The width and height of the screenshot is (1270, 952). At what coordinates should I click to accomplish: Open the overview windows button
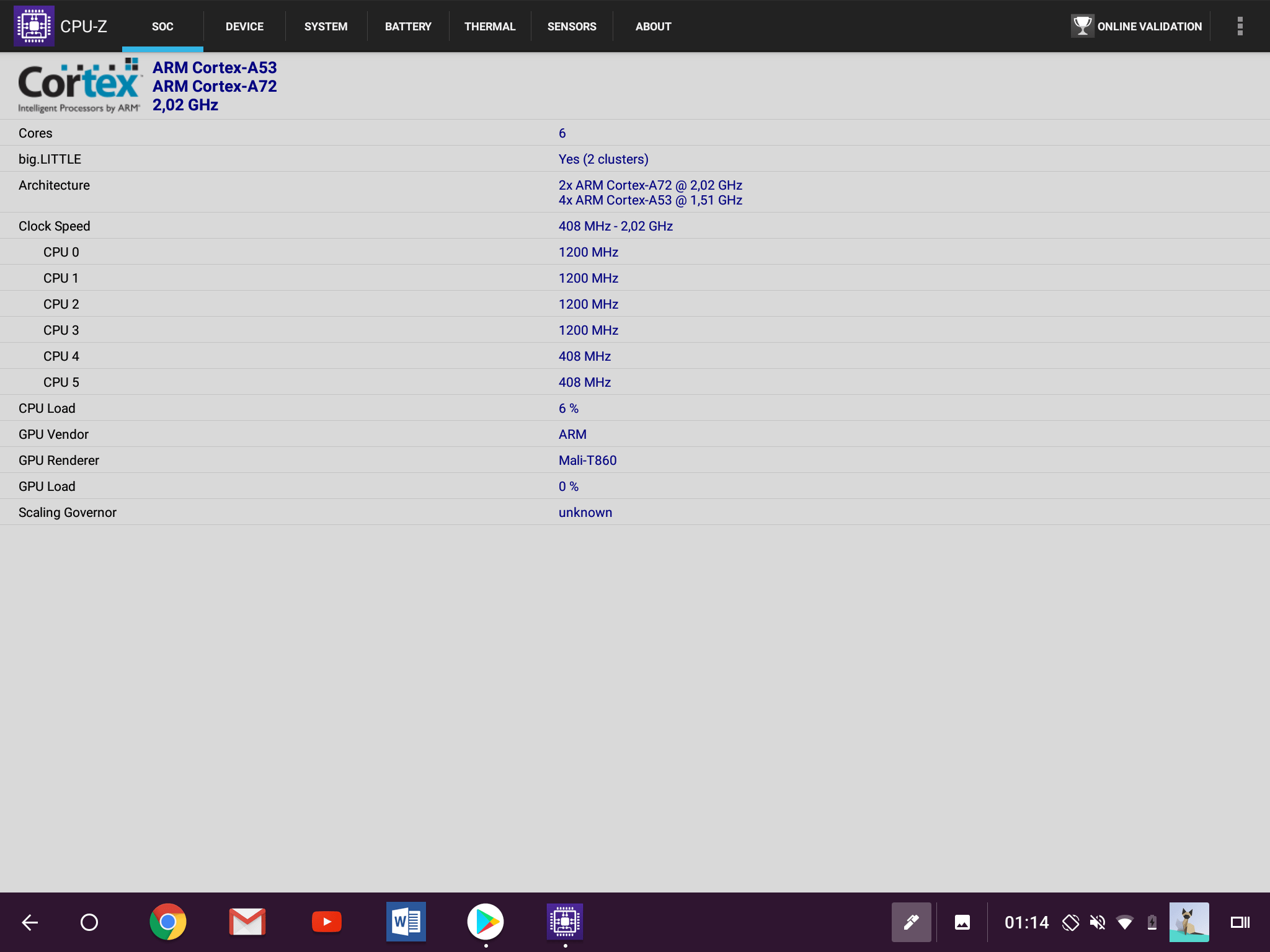[x=1240, y=922]
